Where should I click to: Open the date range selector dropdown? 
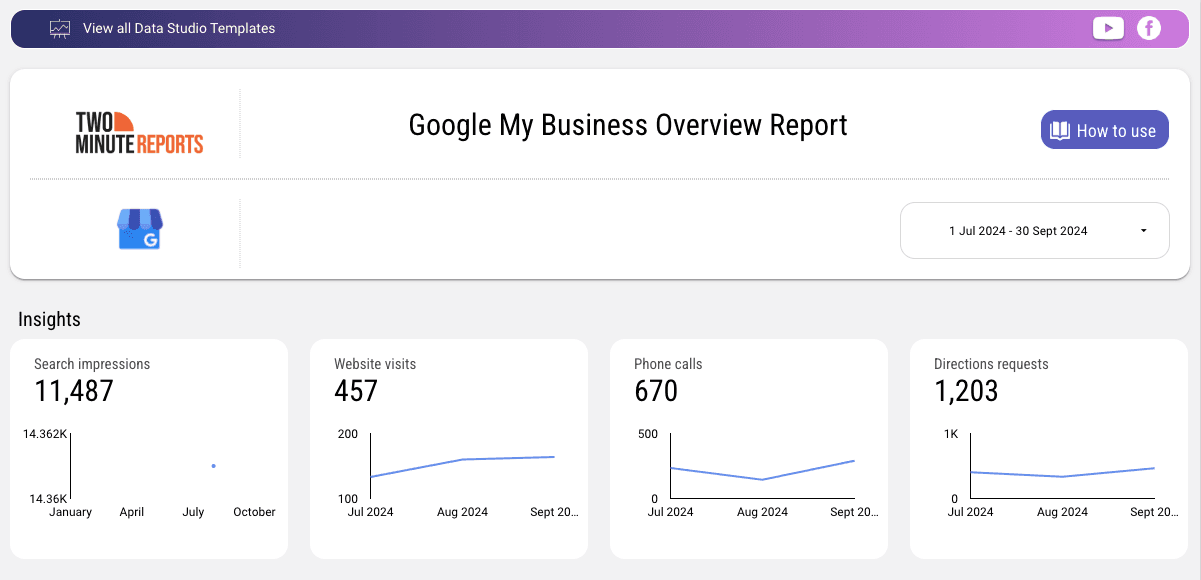(x=1034, y=230)
